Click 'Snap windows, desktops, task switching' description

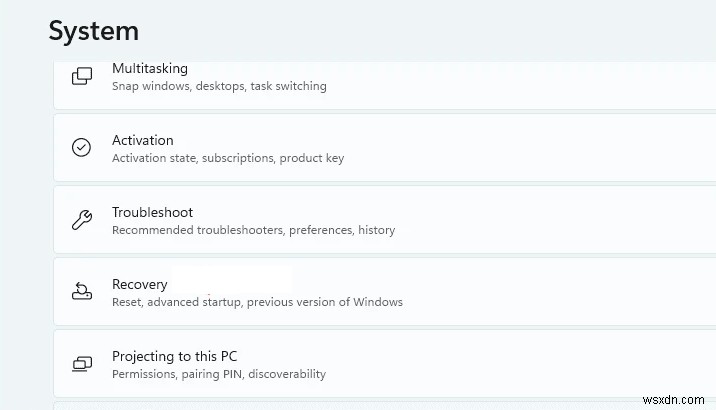(219, 86)
